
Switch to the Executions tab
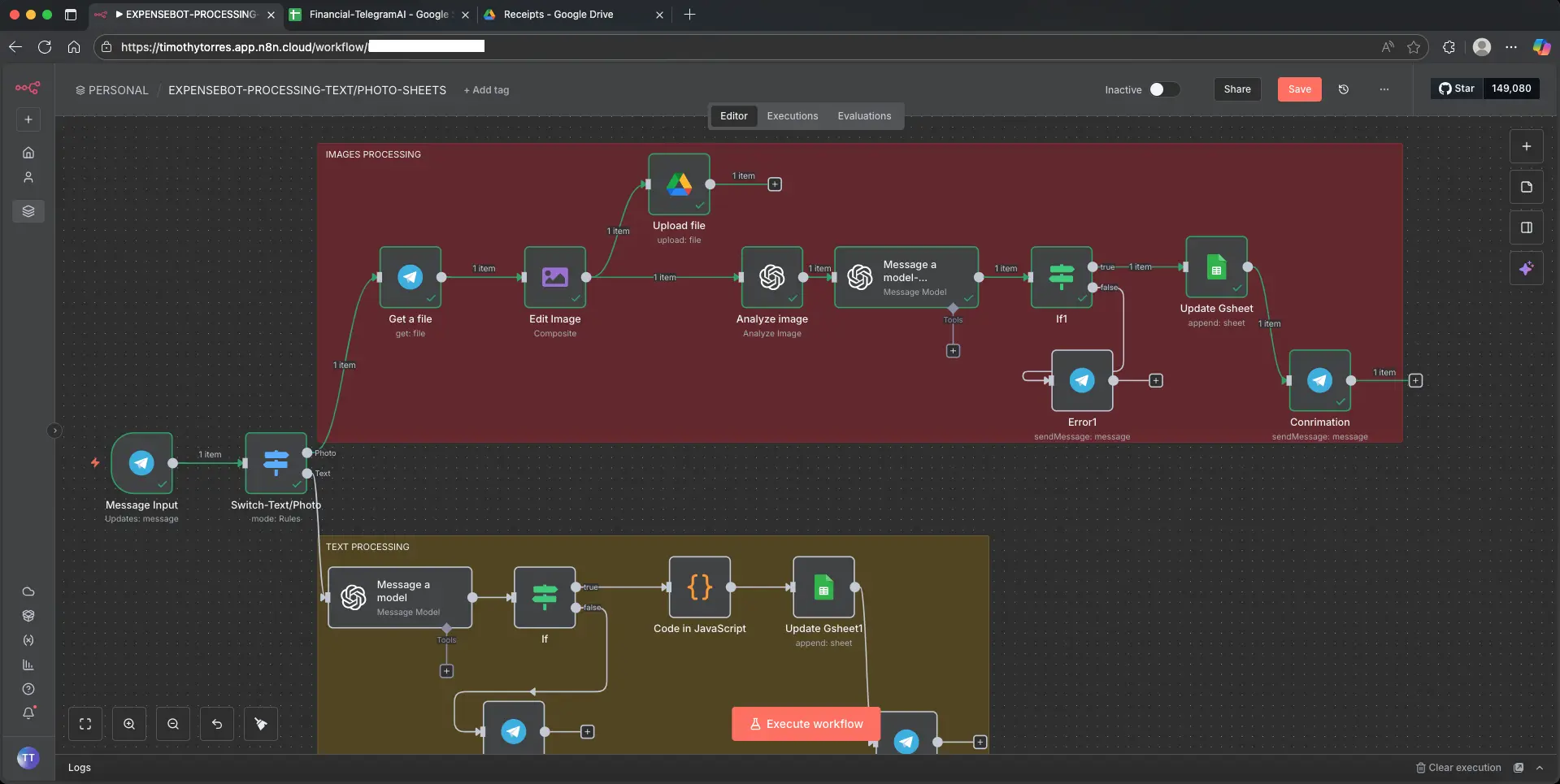[792, 116]
